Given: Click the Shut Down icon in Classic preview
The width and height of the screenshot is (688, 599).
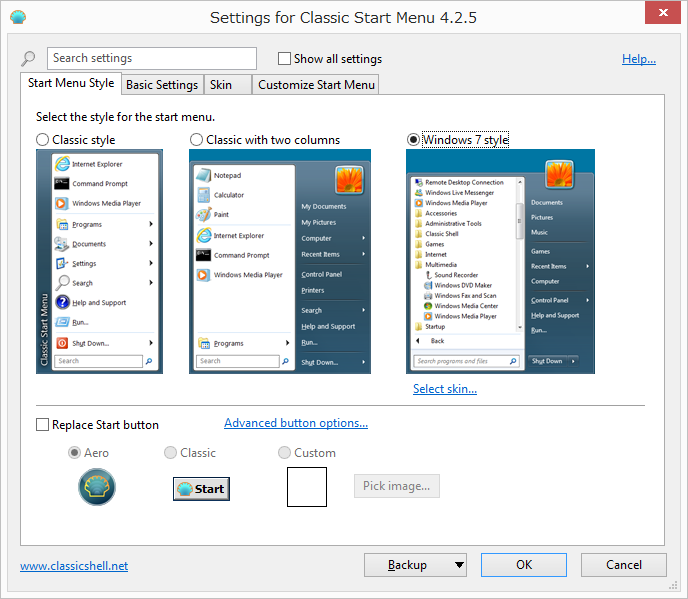Looking at the screenshot, I should pos(62,343).
